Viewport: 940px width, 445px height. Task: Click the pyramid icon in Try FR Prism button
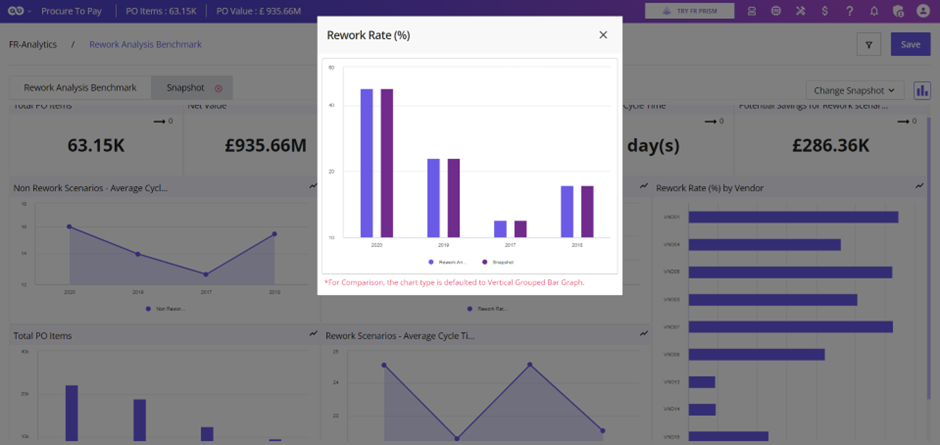[x=666, y=11]
